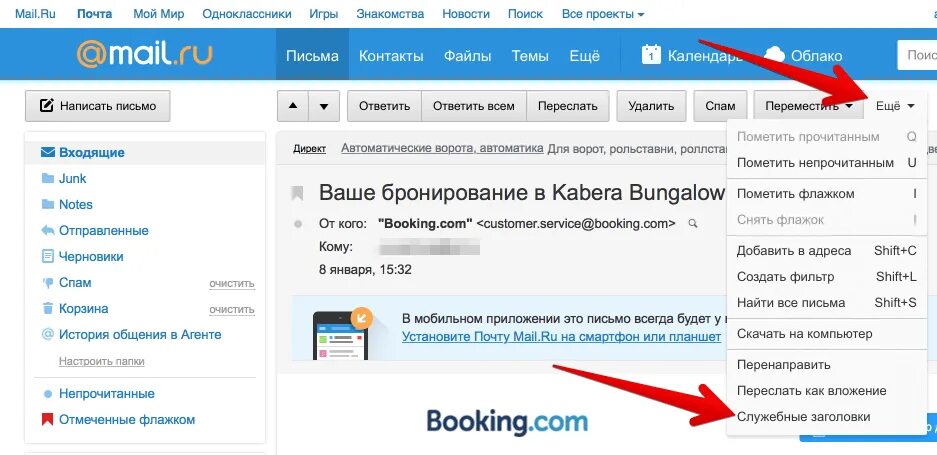This screenshot has height=455, width=937.
Task: Open Мой Мир in the top bar
Action: (x=158, y=14)
